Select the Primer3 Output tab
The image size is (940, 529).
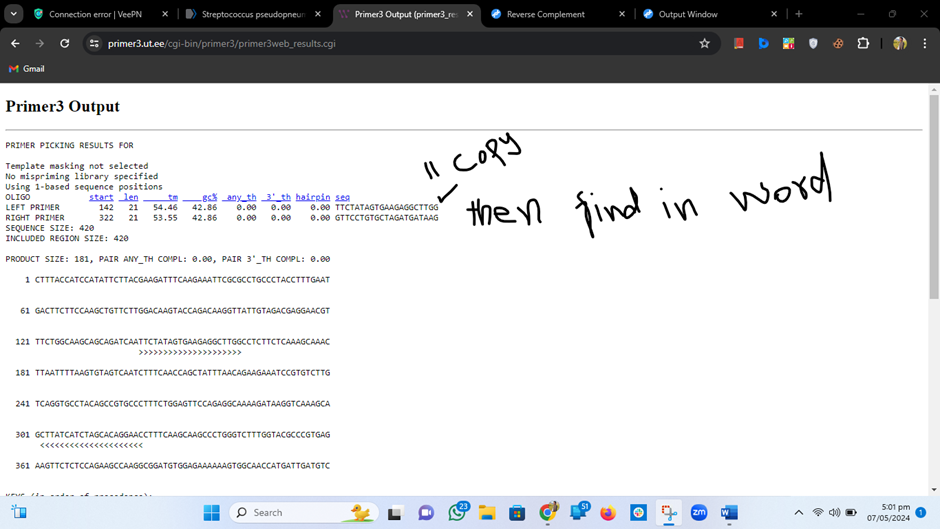tap(406, 14)
